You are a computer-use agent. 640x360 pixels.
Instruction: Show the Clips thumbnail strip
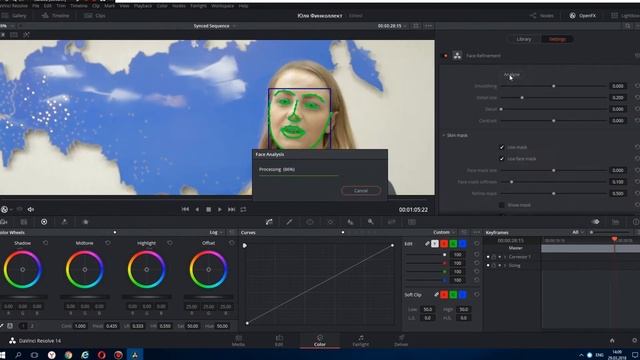[x=95, y=16]
